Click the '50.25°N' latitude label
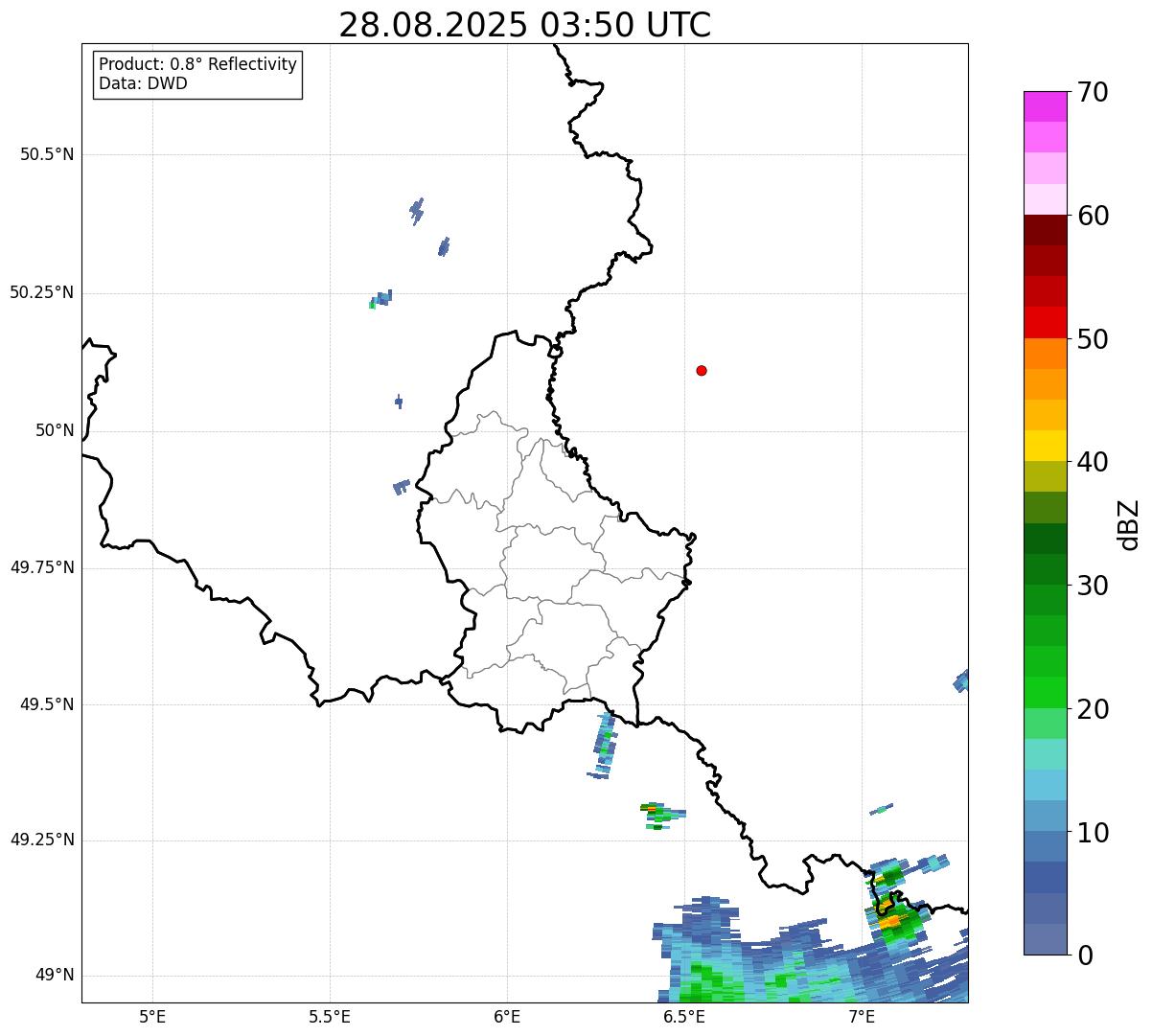 point(42,292)
